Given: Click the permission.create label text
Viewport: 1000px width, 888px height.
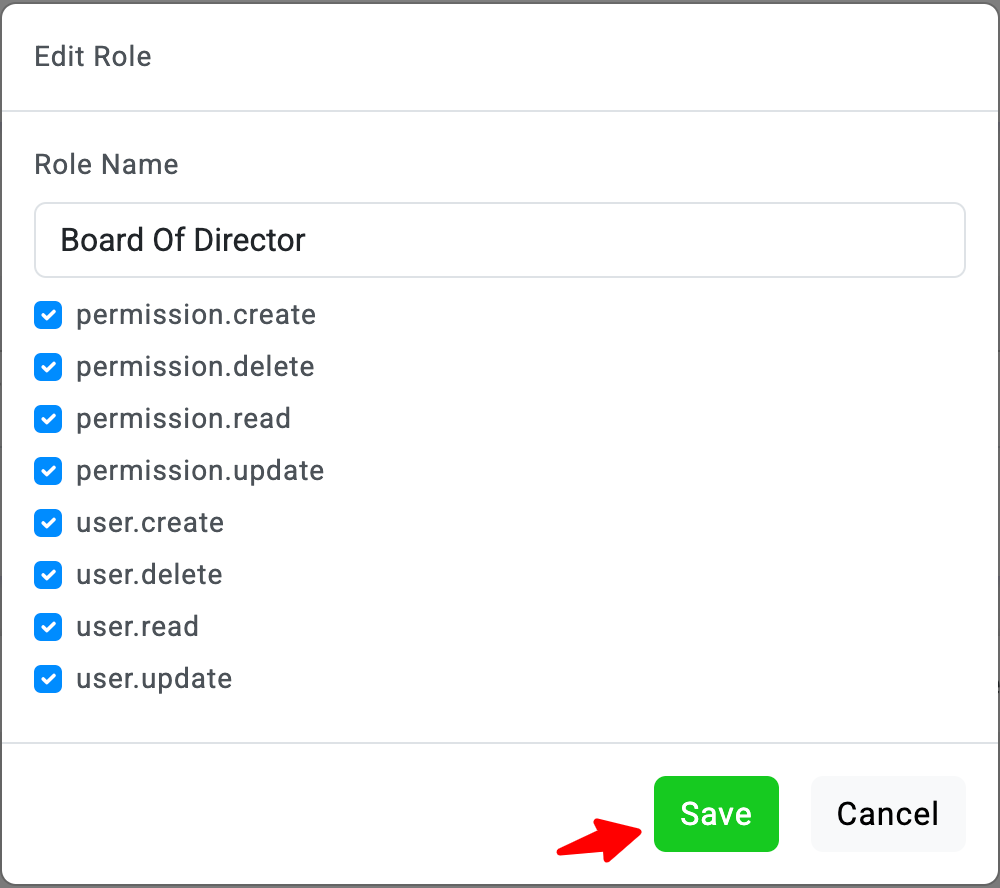Looking at the screenshot, I should tap(196, 315).
